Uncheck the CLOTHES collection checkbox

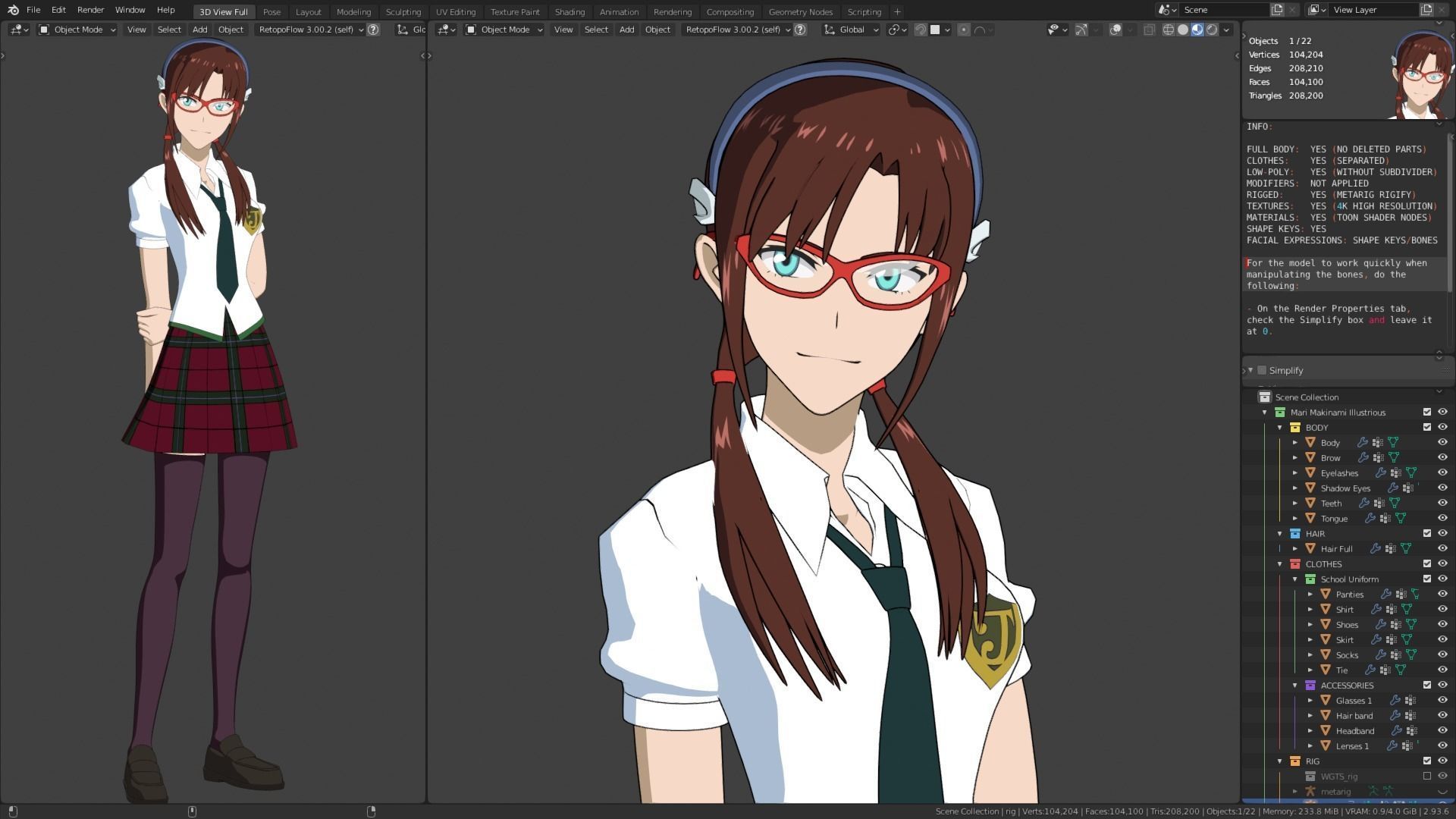pyautogui.click(x=1427, y=563)
